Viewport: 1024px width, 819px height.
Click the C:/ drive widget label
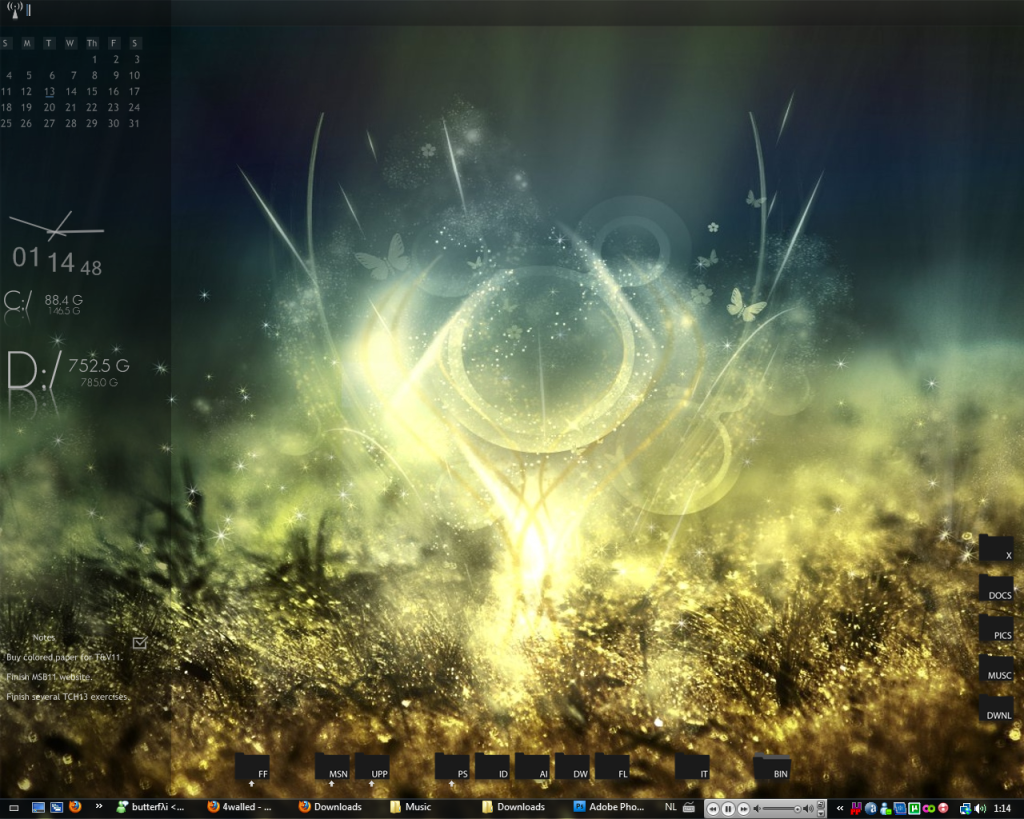(17, 303)
